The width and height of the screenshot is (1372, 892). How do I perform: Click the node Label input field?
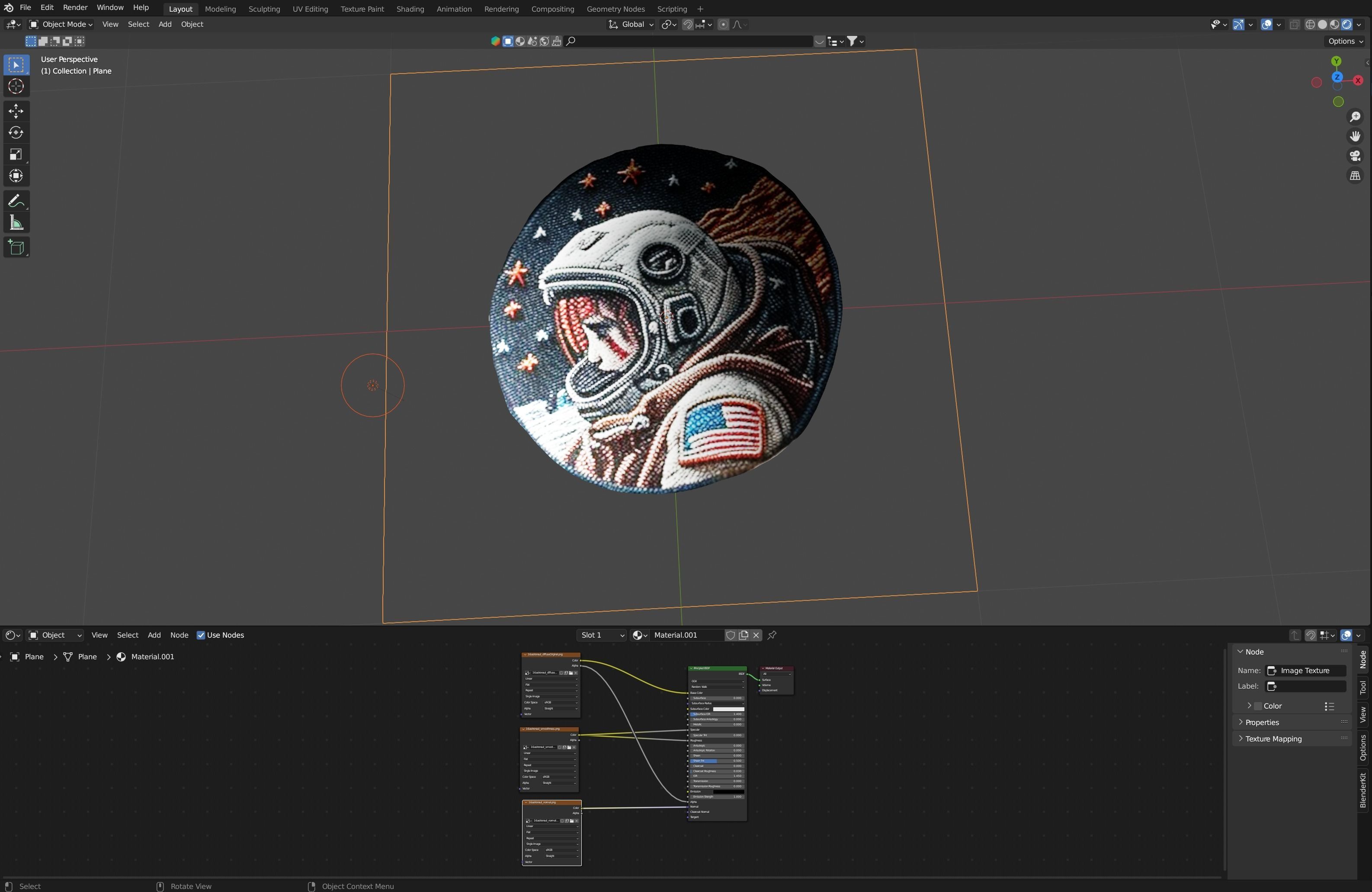1305,686
